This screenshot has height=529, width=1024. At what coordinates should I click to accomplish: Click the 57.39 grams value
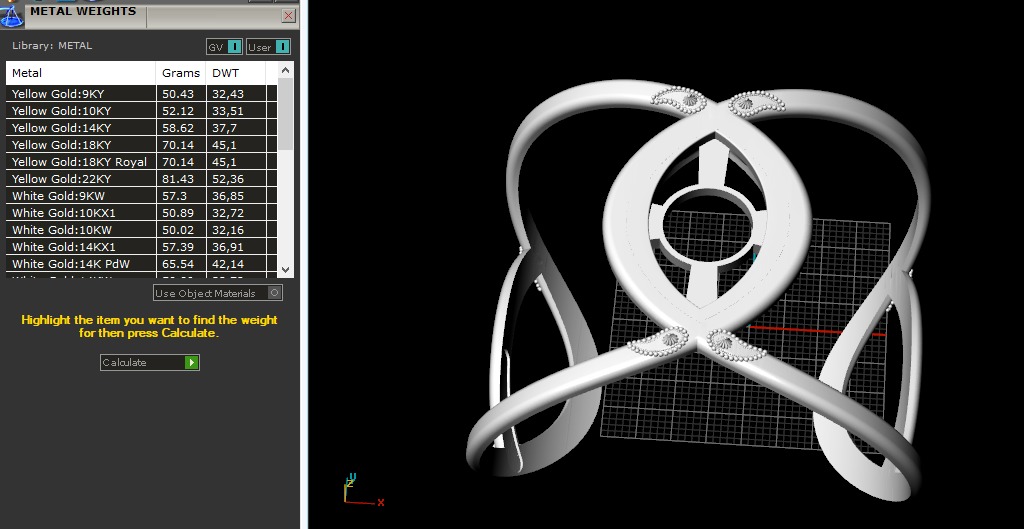click(178, 247)
